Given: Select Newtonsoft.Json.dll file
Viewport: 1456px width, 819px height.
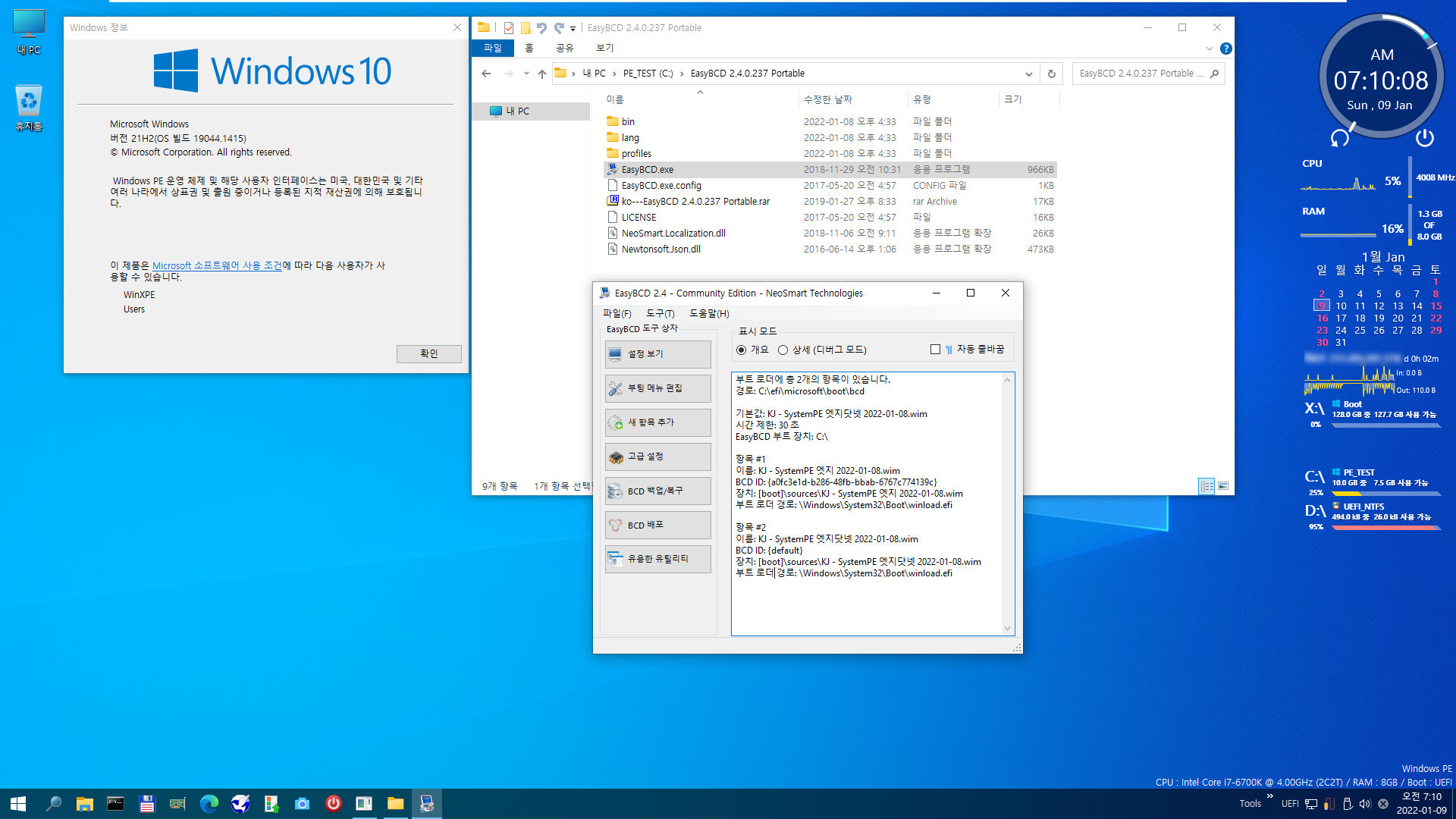Looking at the screenshot, I should pos(830,249).
